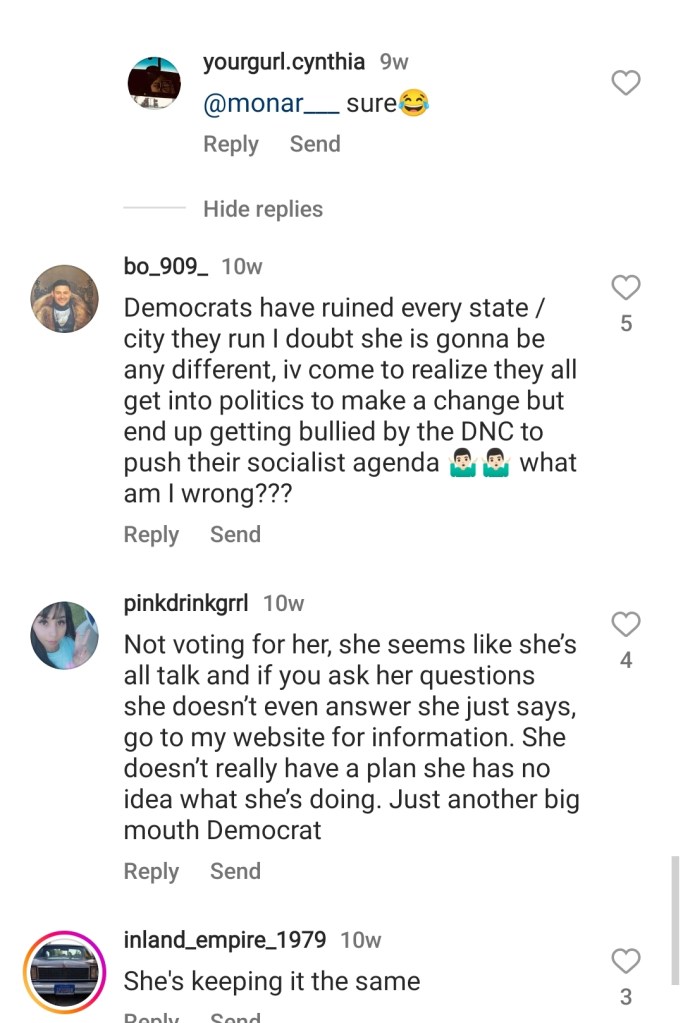683x1023 pixels.
Task: Open yourgurl.cynthia's profile picture
Action: pos(154,83)
